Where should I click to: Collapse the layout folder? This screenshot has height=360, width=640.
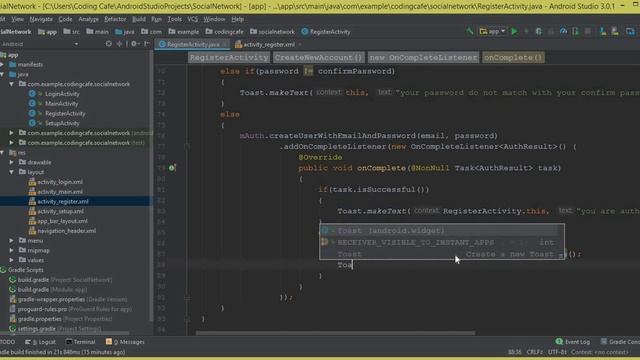pyautogui.click(x=11, y=172)
